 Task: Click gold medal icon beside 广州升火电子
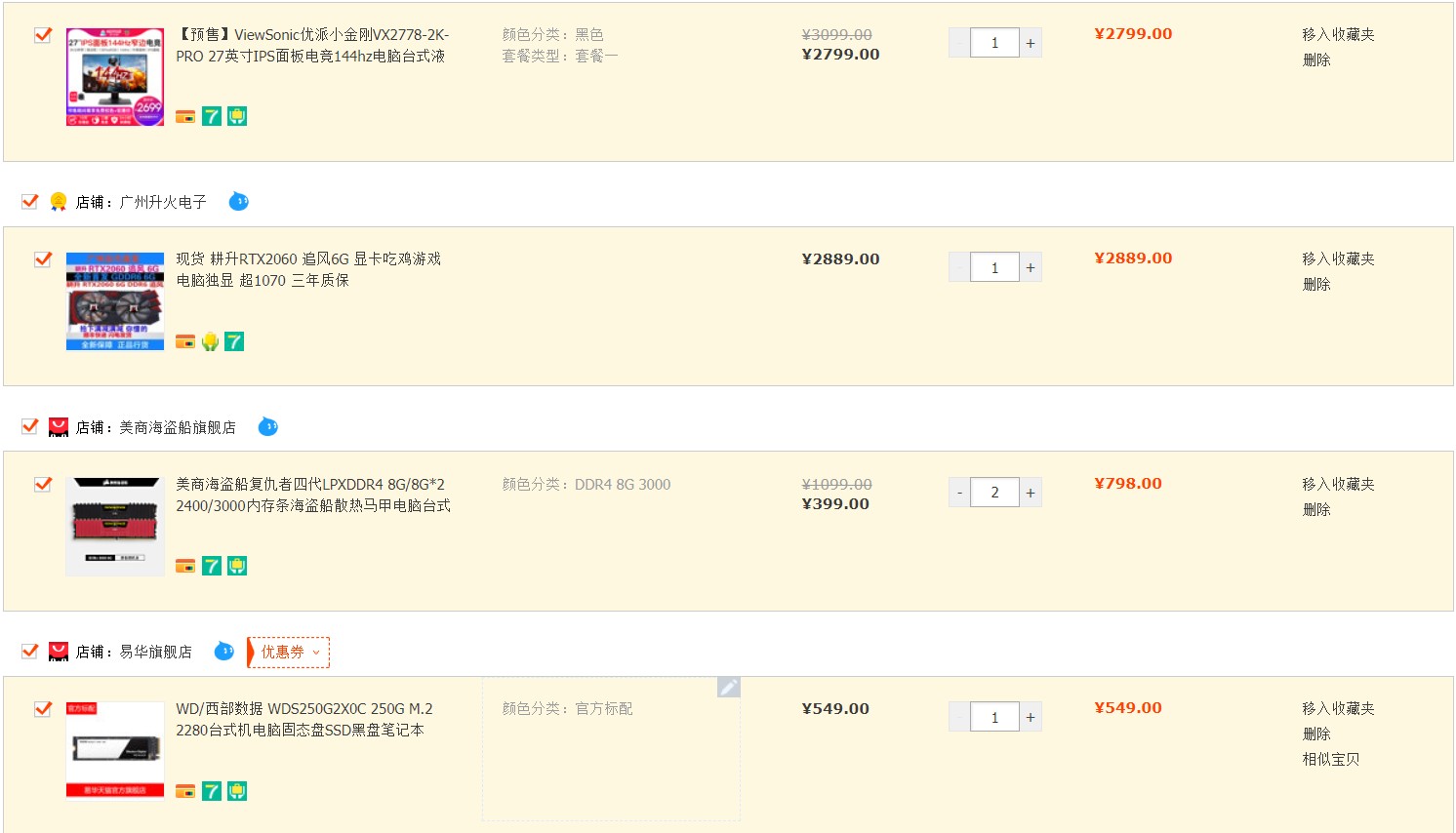click(x=59, y=202)
